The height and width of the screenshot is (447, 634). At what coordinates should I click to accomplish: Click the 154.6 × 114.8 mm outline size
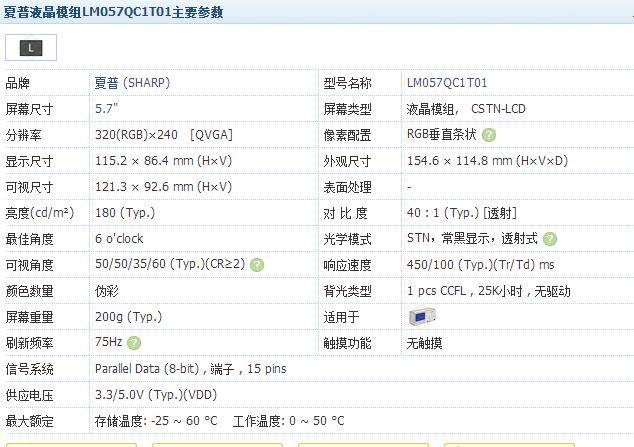[x=487, y=161]
